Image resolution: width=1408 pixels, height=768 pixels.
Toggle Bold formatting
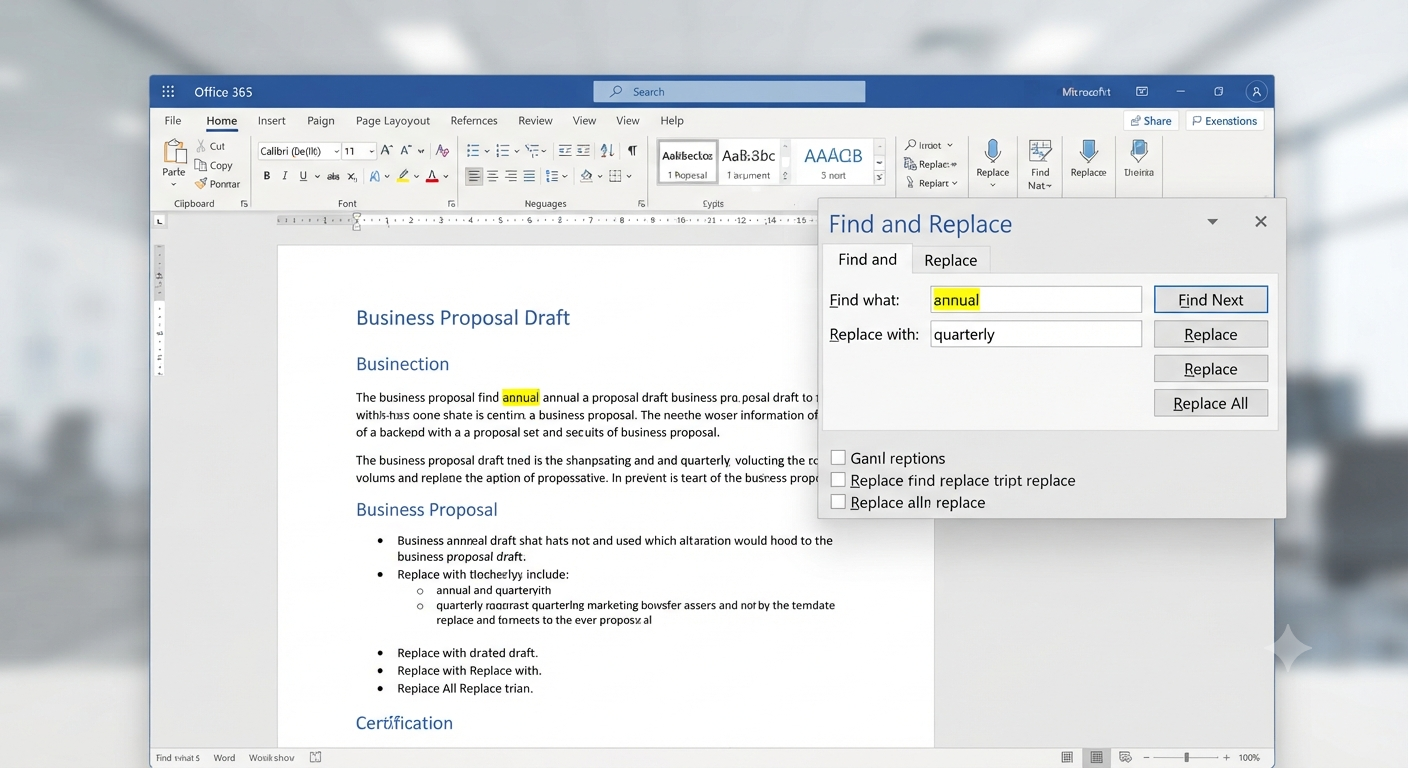[267, 176]
